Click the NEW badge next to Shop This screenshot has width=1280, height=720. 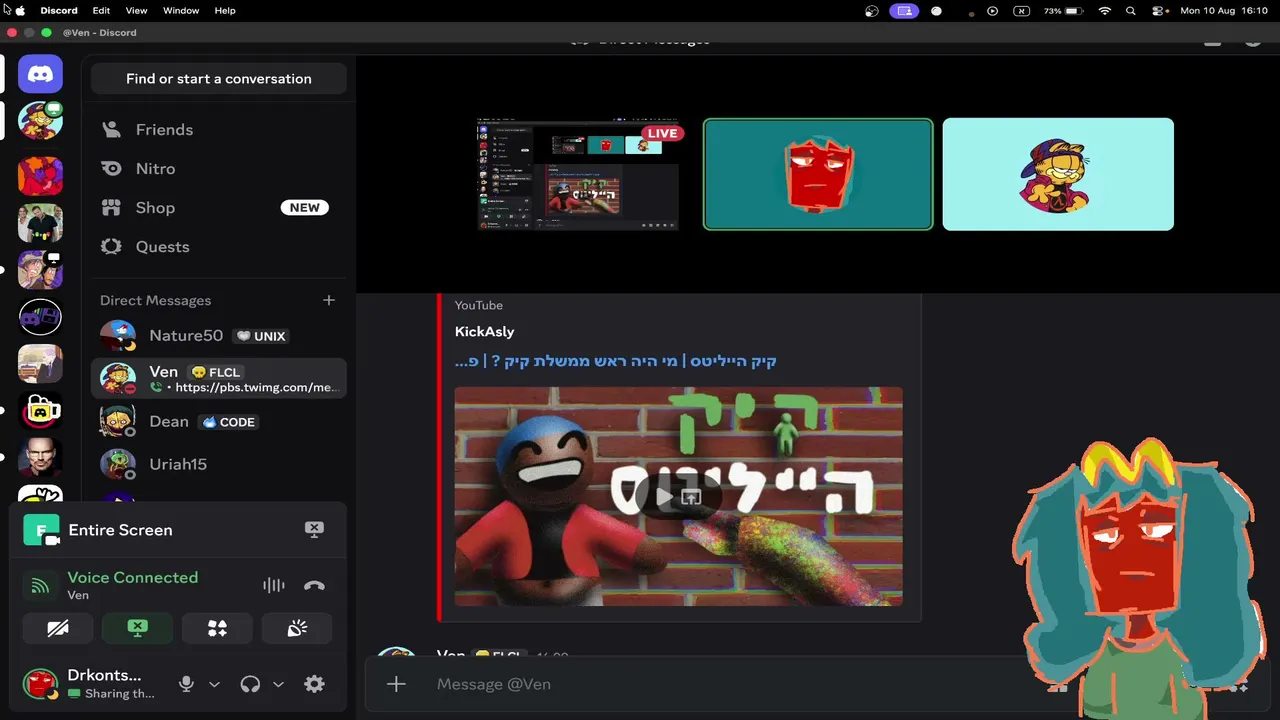click(x=305, y=208)
